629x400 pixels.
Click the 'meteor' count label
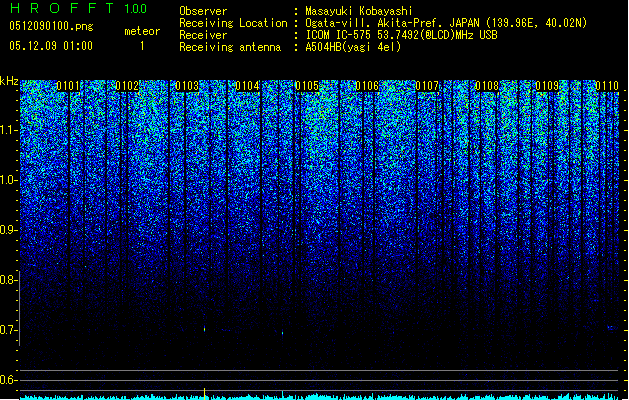tap(142, 31)
